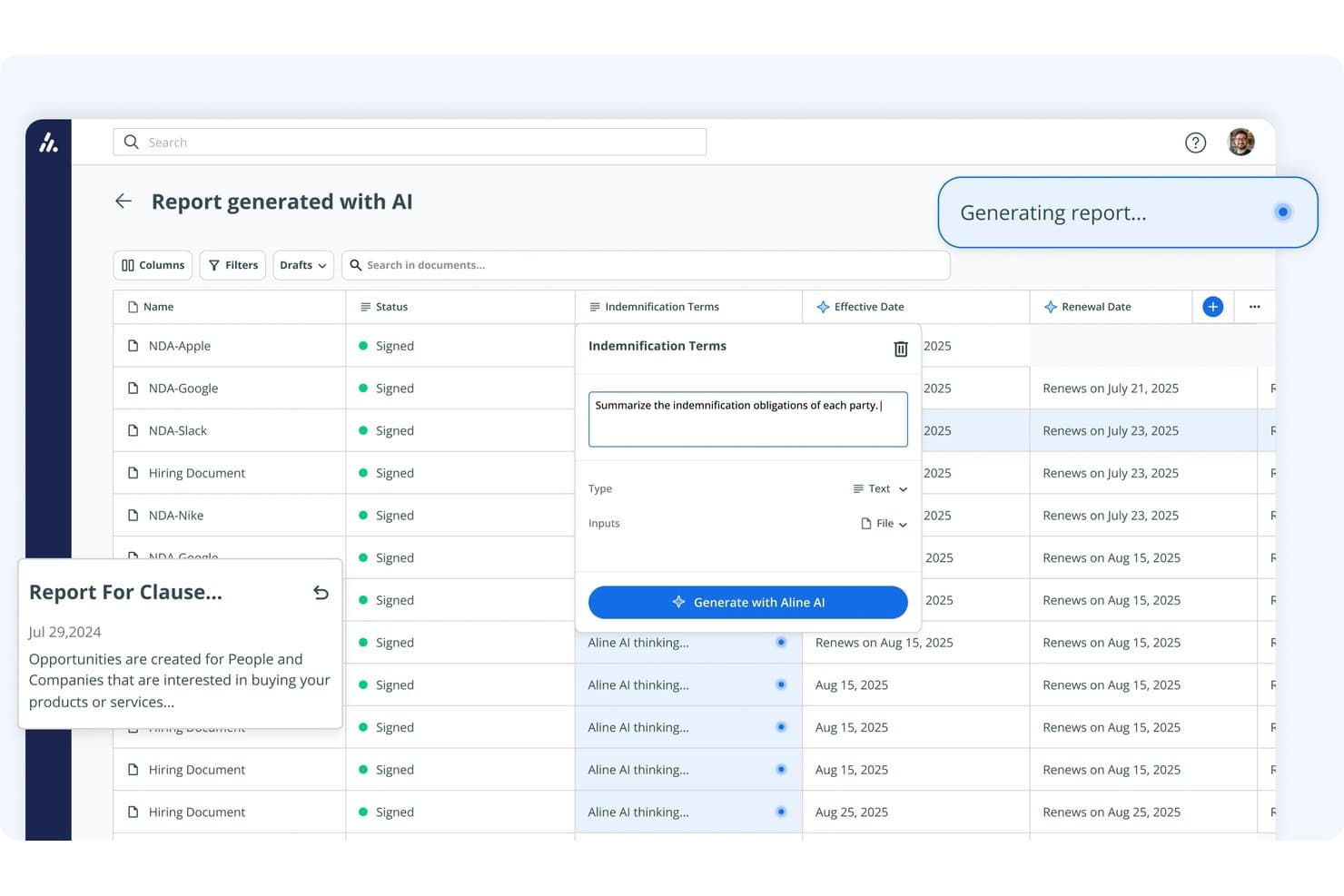1344x896 pixels.
Task: Click the file icon next to NDA-Nike
Action: [133, 516]
